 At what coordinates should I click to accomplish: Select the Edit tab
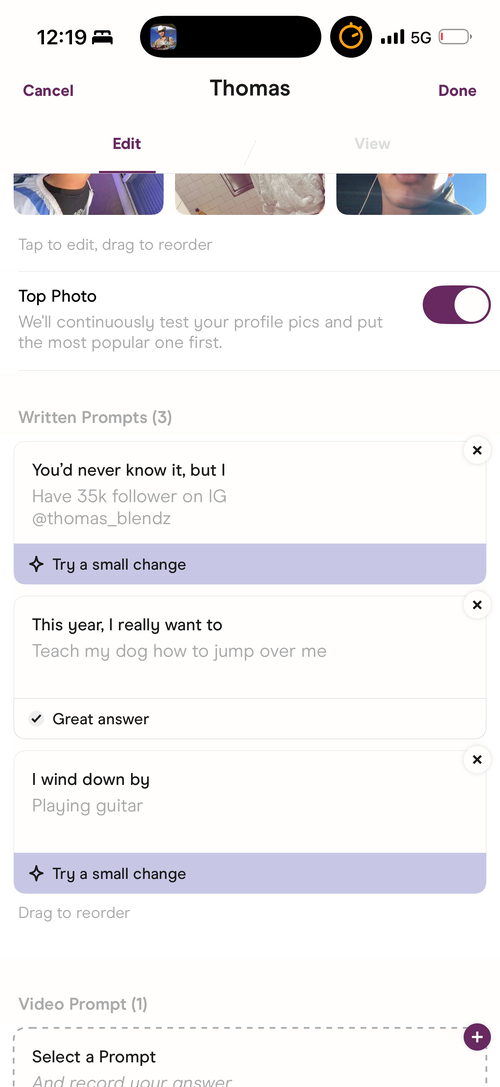127,144
